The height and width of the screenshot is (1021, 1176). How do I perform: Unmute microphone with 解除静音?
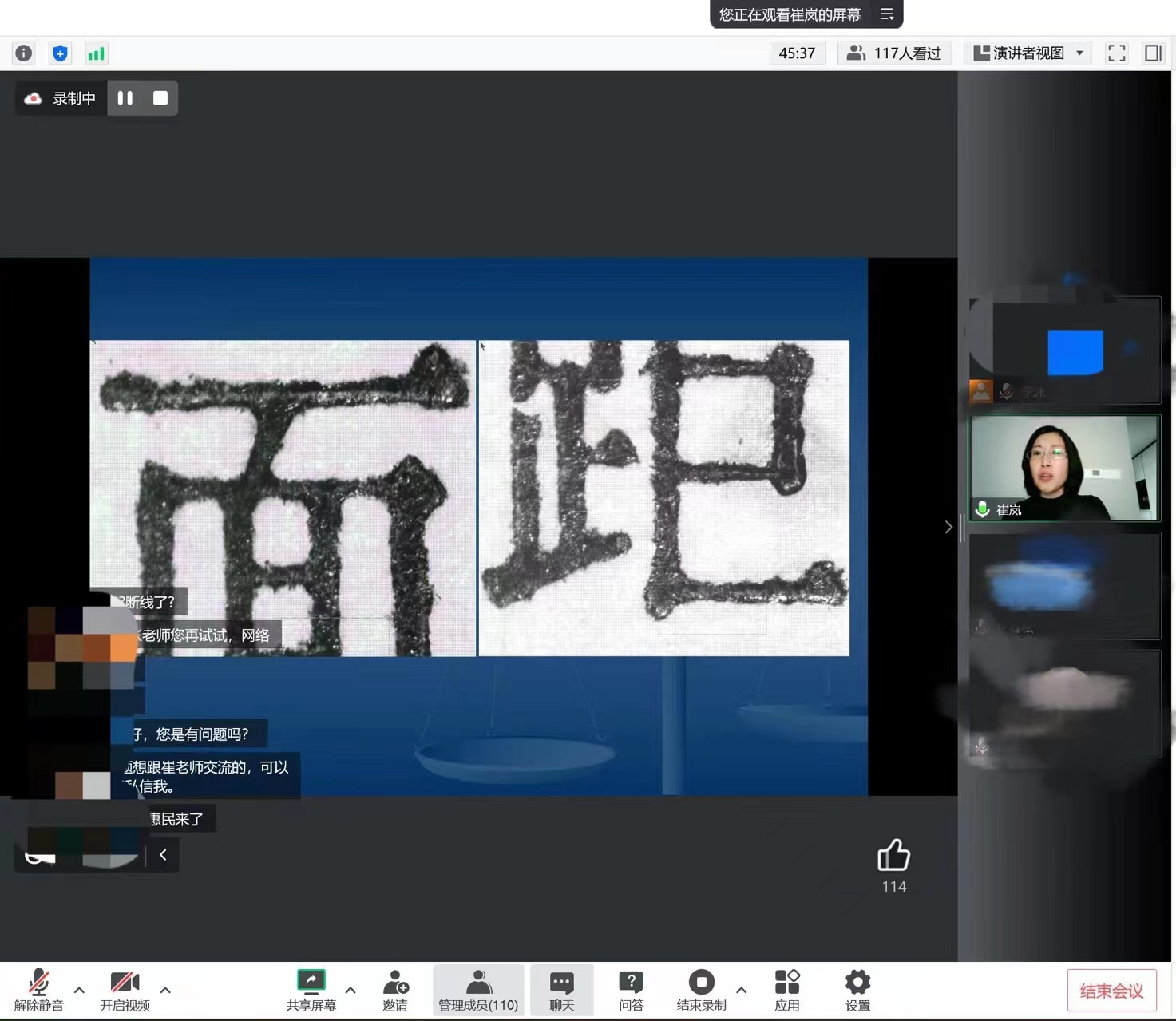(38, 991)
